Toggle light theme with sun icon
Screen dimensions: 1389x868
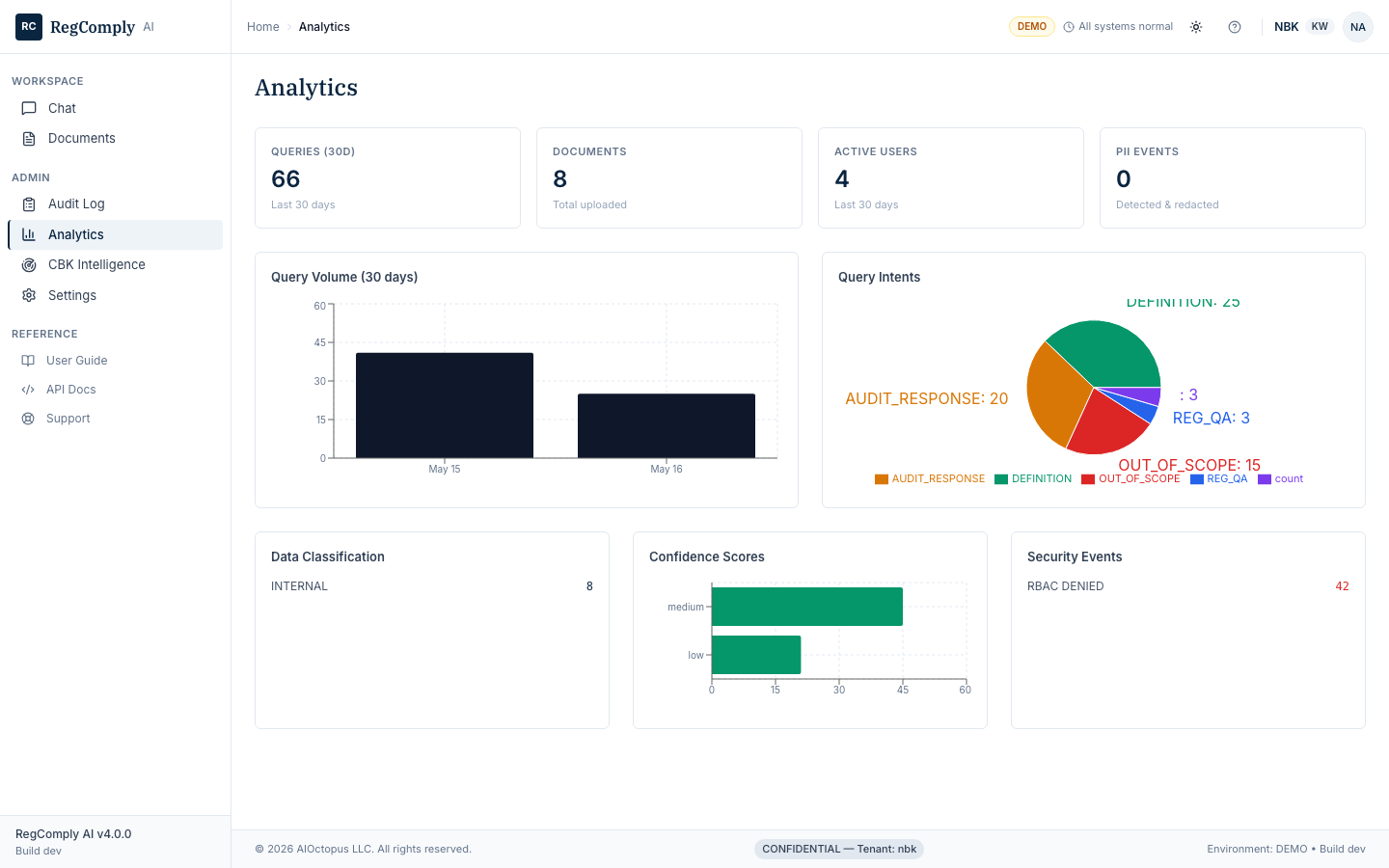1196,27
